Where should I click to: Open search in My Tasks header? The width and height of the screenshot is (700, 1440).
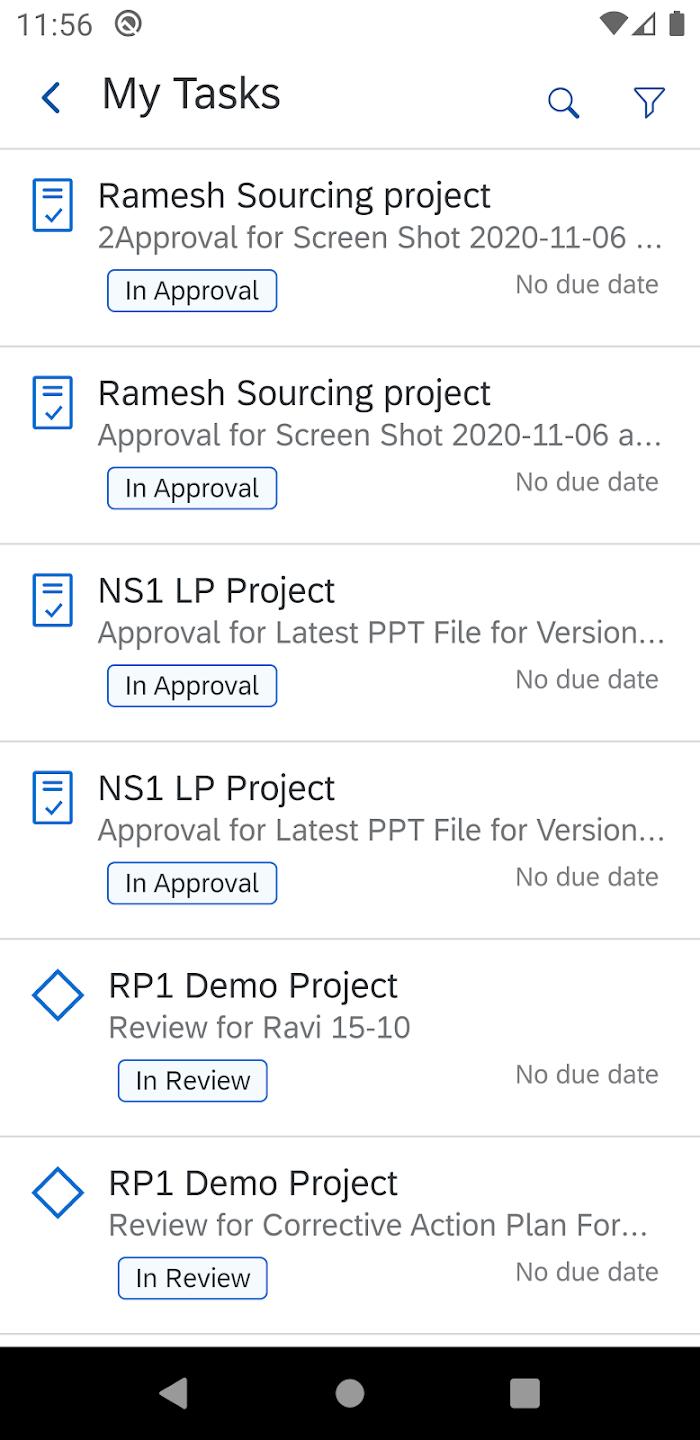click(x=563, y=102)
